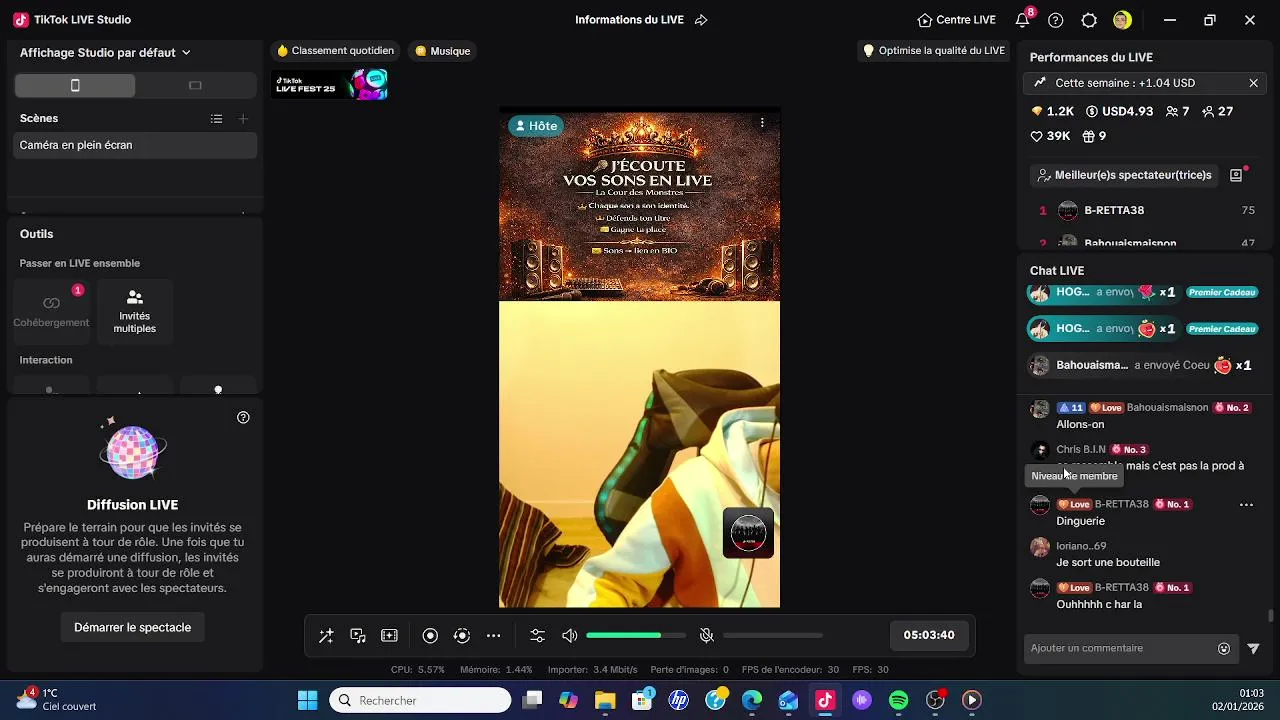The width and height of the screenshot is (1280, 720).
Task: Select the landscape layout mode
Action: click(195, 86)
